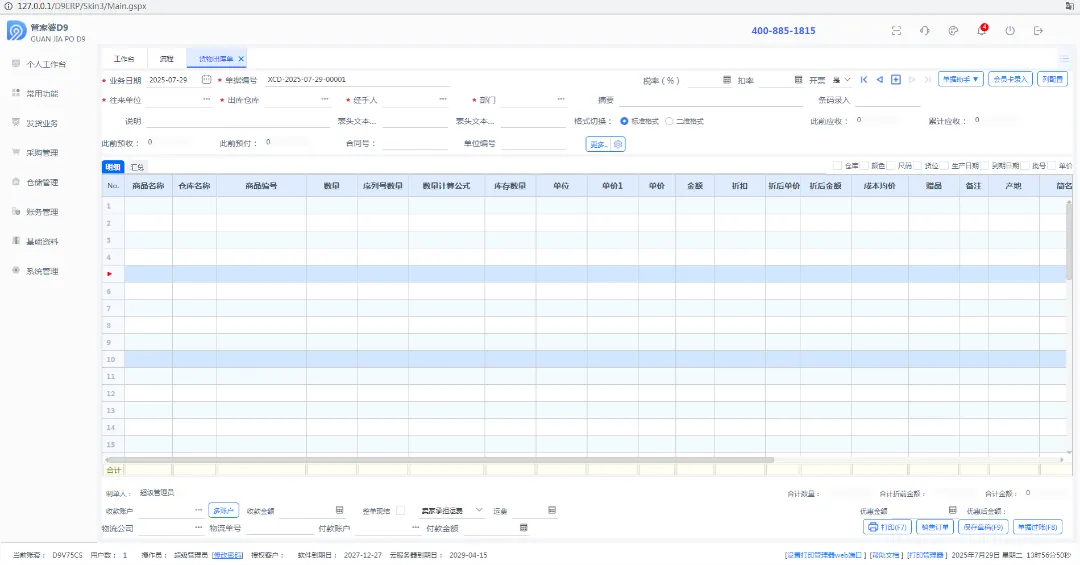1080x565 pixels.
Task: Select the 标准格式 radio button
Action: pyautogui.click(x=624, y=121)
